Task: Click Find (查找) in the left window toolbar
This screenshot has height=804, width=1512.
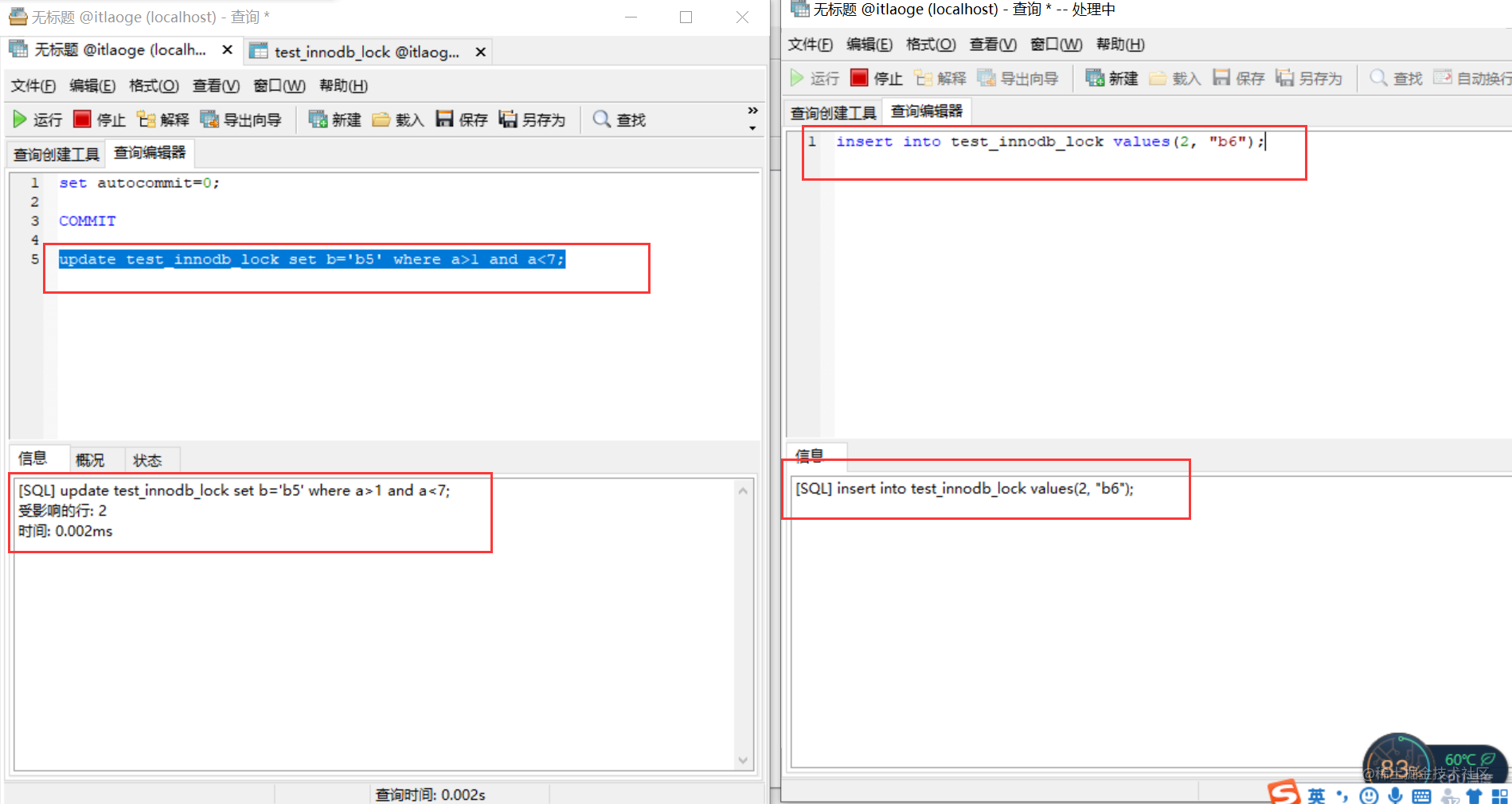Action: (619, 119)
